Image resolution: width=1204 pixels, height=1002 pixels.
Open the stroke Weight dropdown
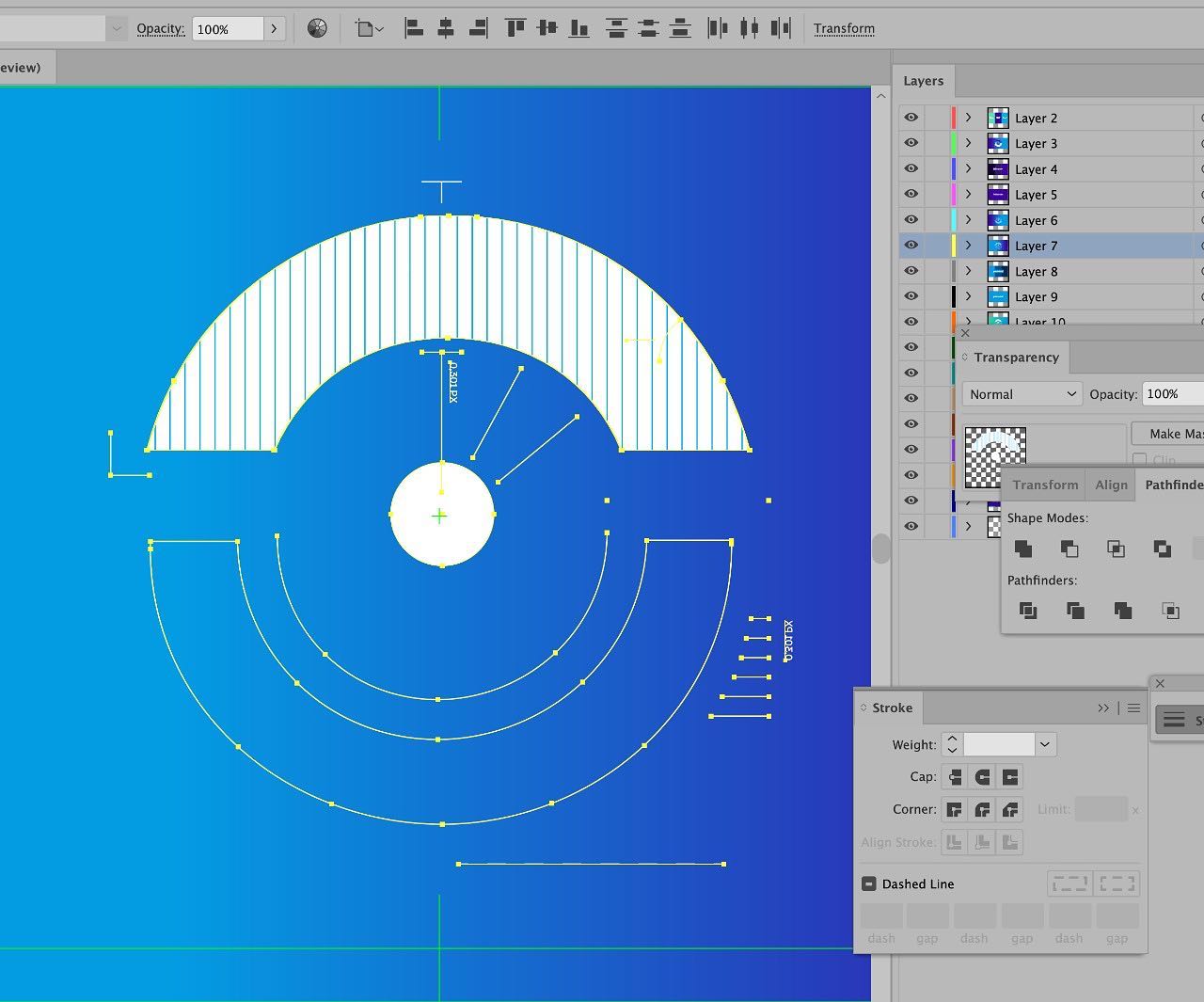1045,744
